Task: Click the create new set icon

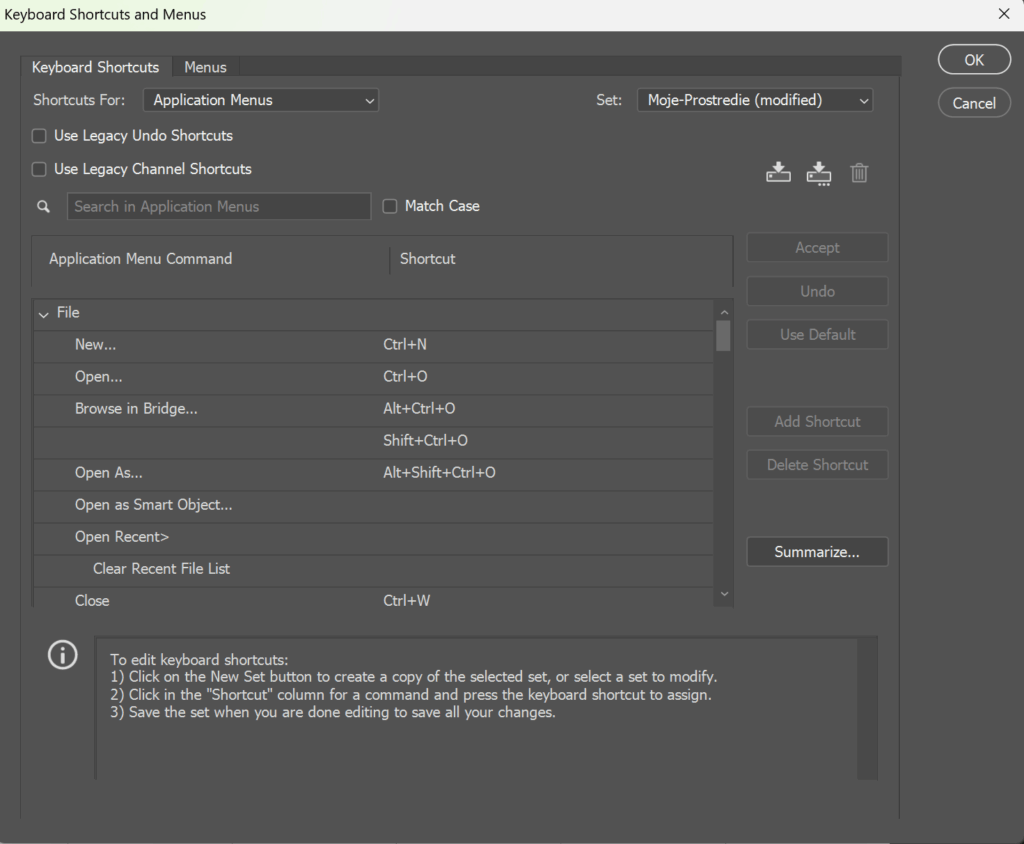Action: pyautogui.click(x=819, y=172)
